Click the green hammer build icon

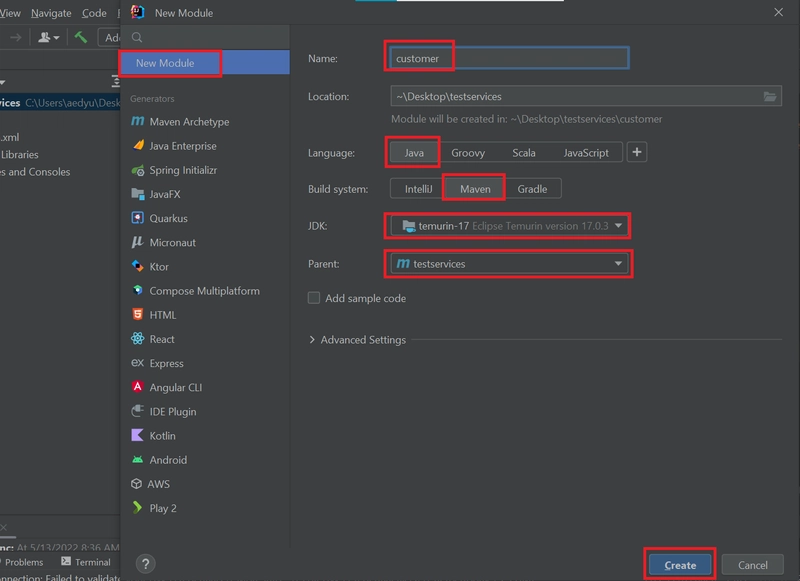coord(81,37)
